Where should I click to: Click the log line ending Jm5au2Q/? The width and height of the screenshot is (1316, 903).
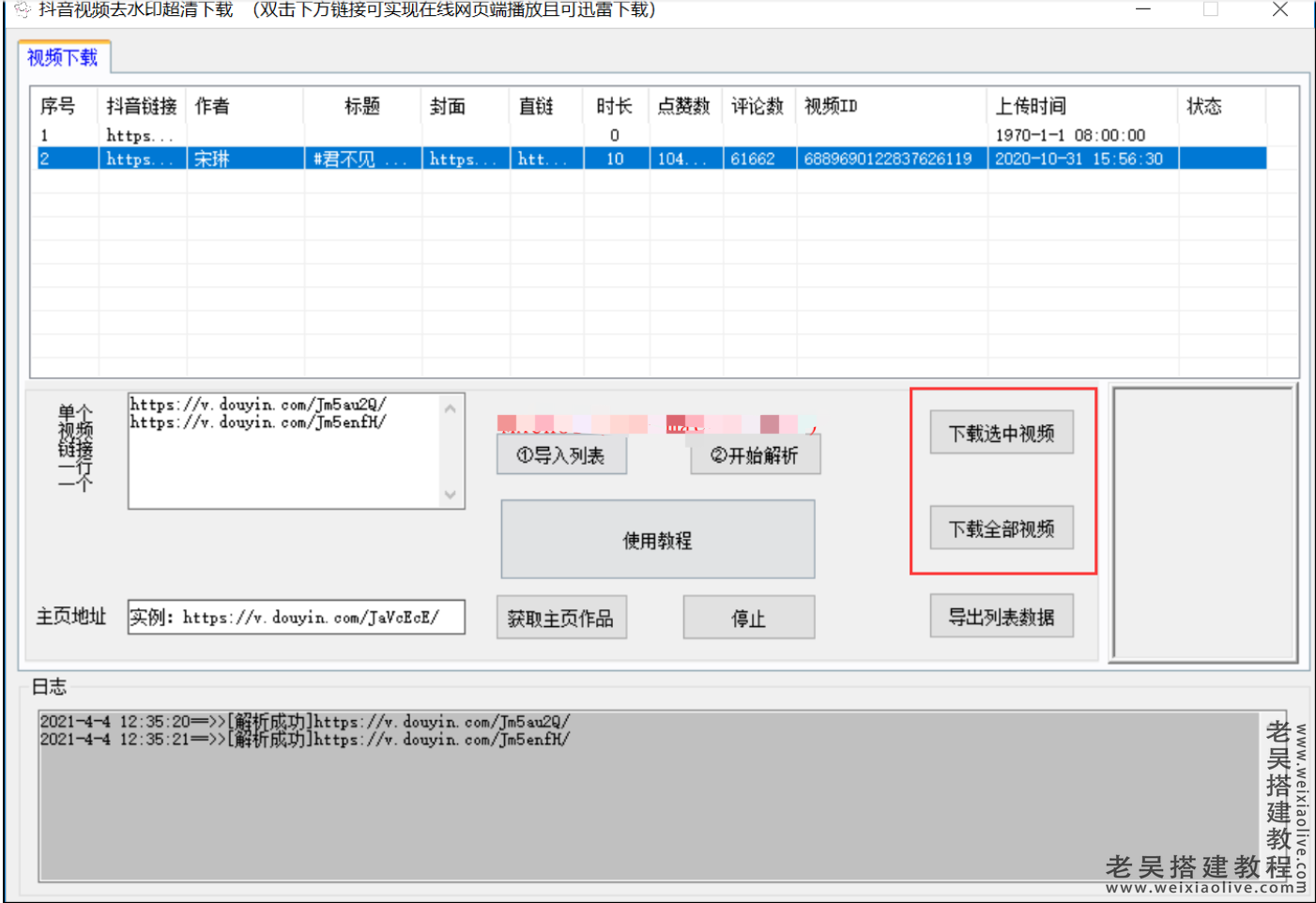tap(305, 722)
